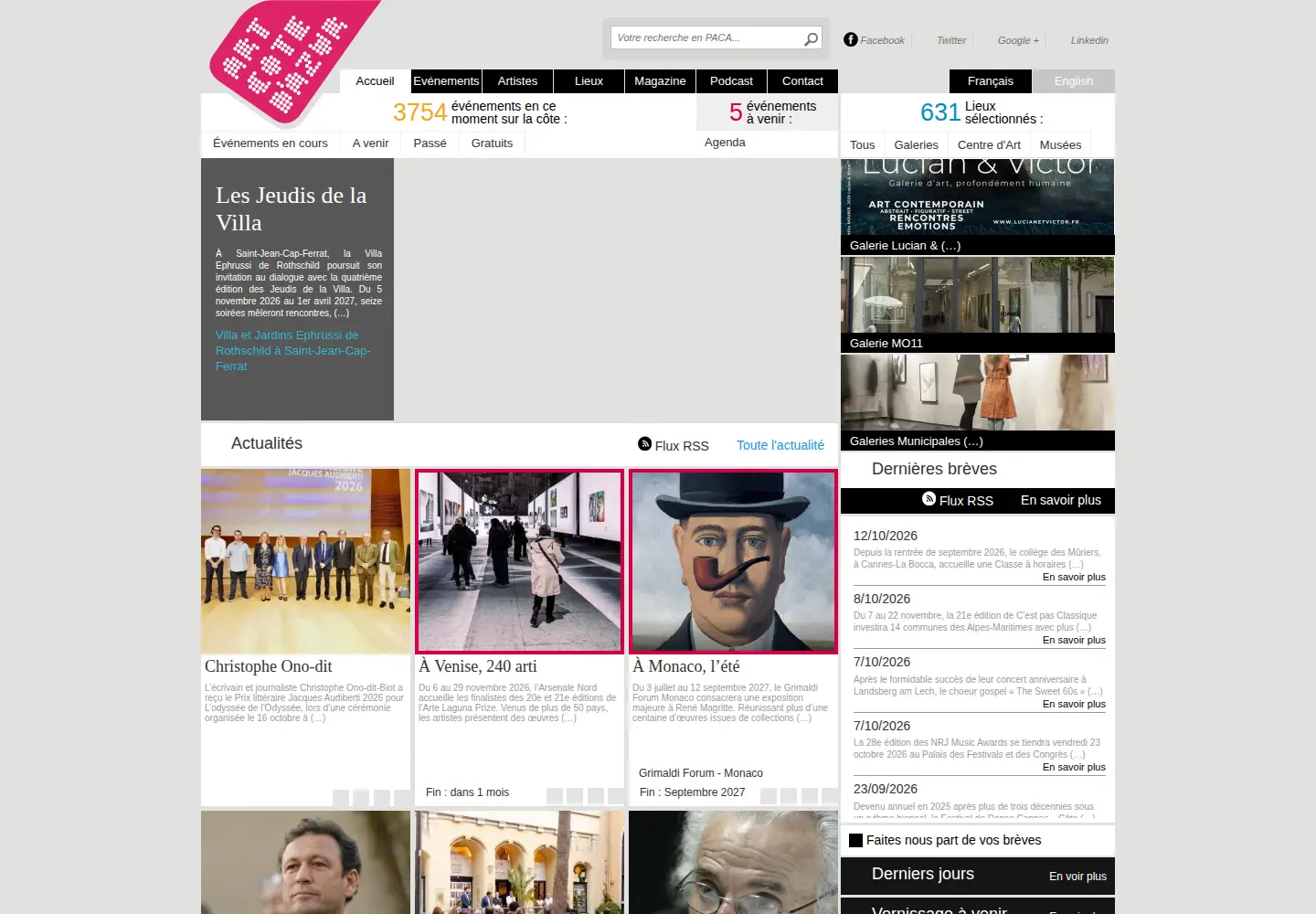Open À Venise, 240 arti article image
1316x914 pixels.
tap(519, 561)
